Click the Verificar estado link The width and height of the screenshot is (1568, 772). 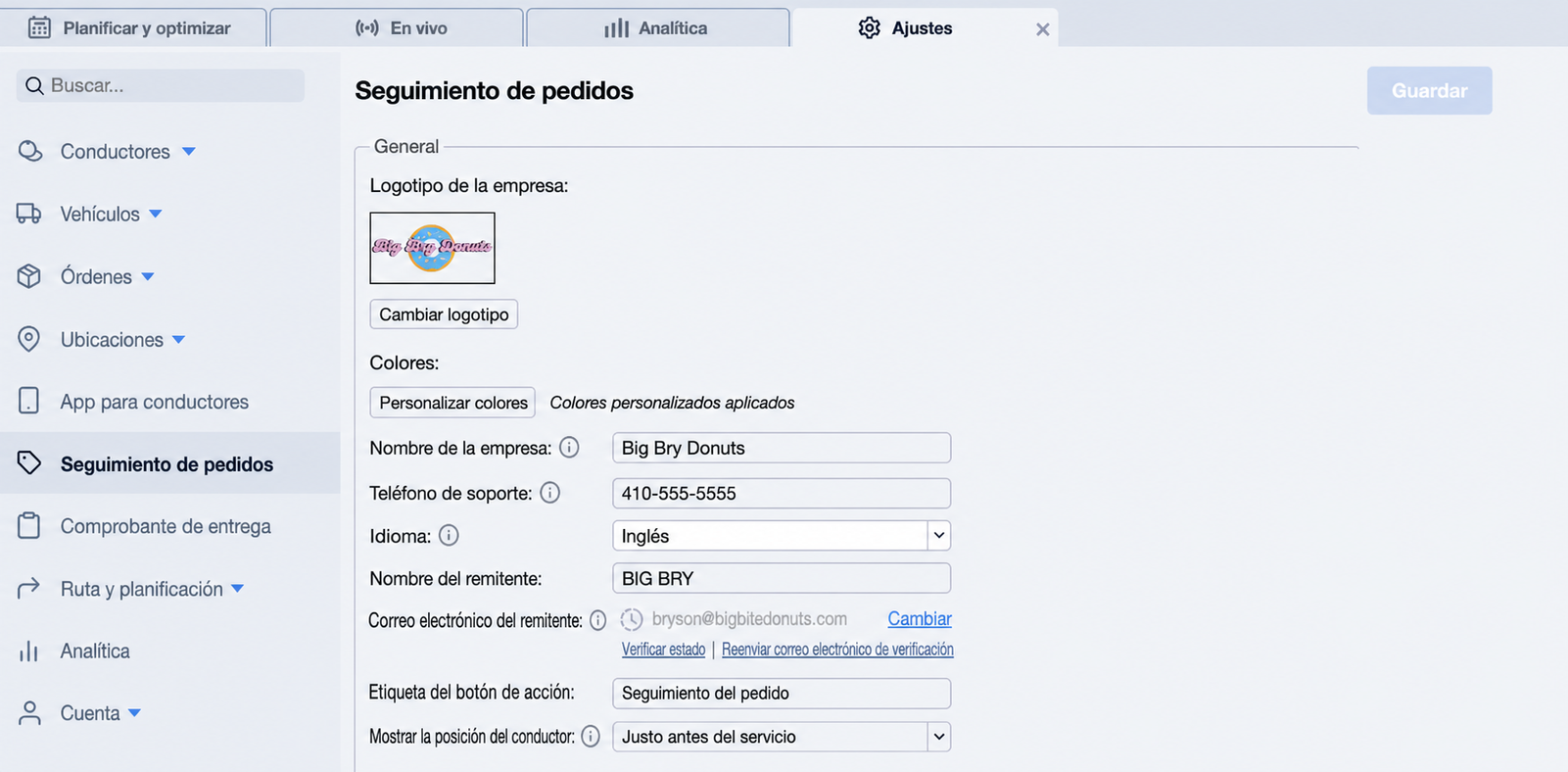[x=664, y=650]
